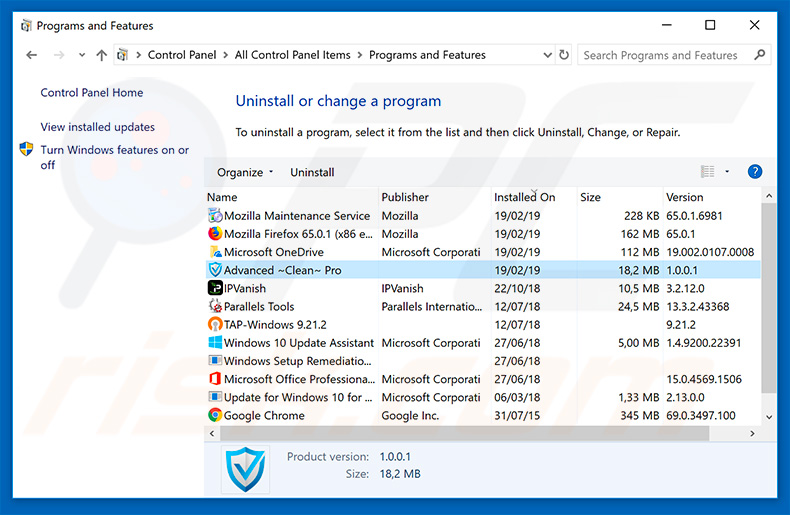Open the More view options dropdown arrow
790x515 pixels.
coord(727,172)
